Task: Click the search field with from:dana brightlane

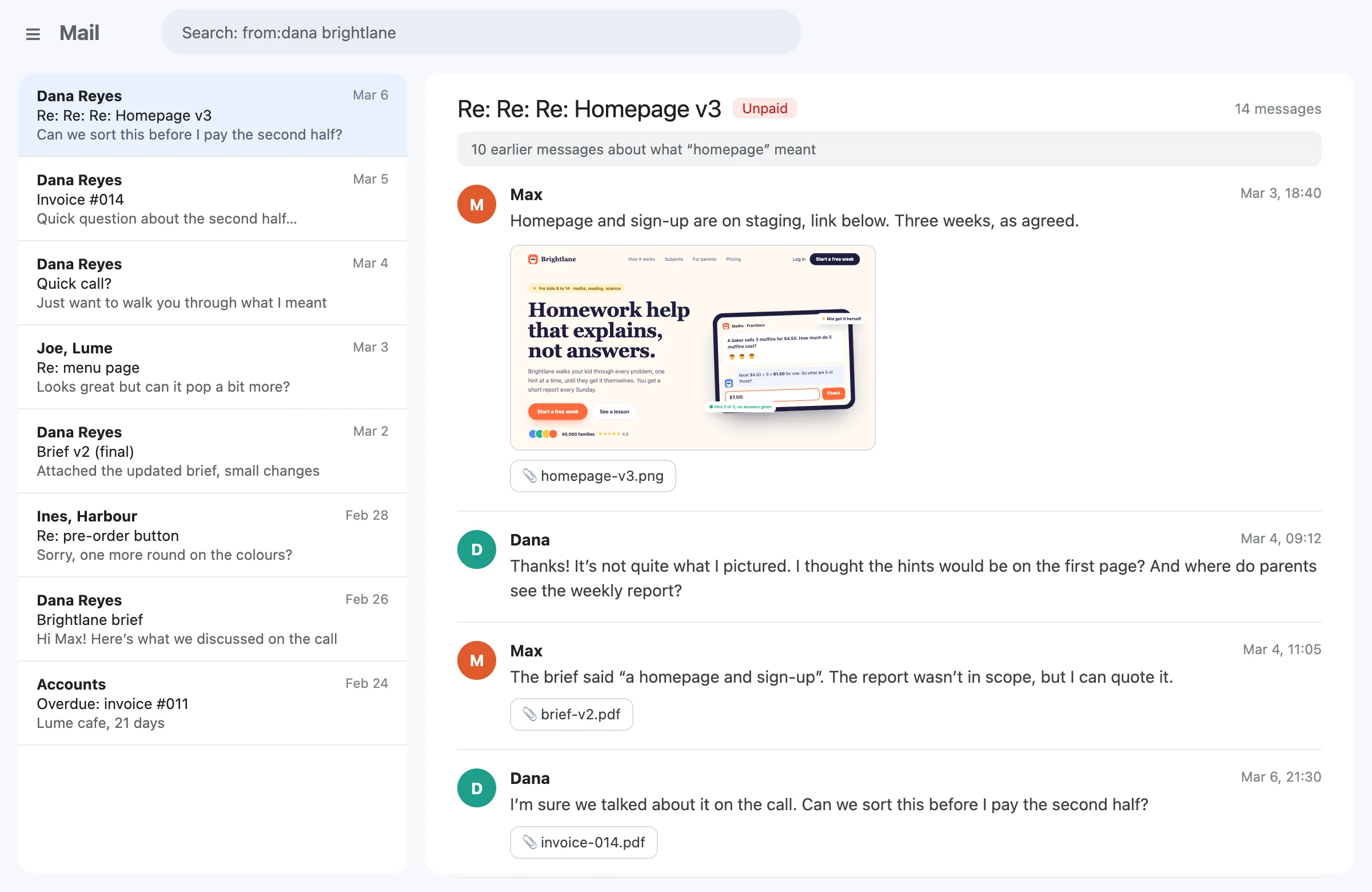Action: [481, 32]
